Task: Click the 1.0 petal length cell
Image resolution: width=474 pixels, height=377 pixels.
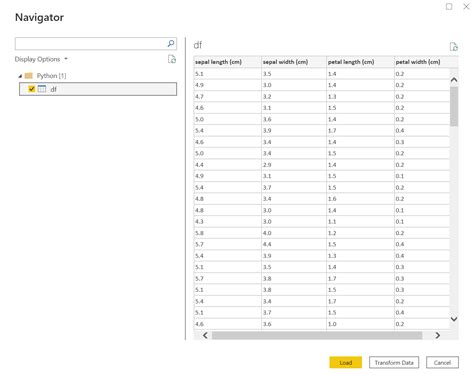Action: (360, 324)
